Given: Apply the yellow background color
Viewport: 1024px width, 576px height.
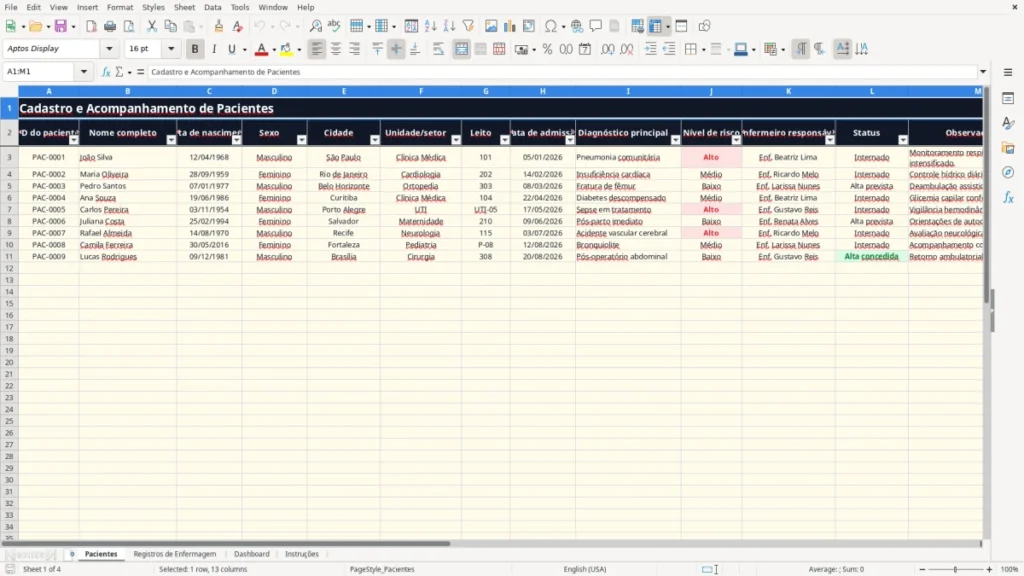Looking at the screenshot, I should (286, 49).
